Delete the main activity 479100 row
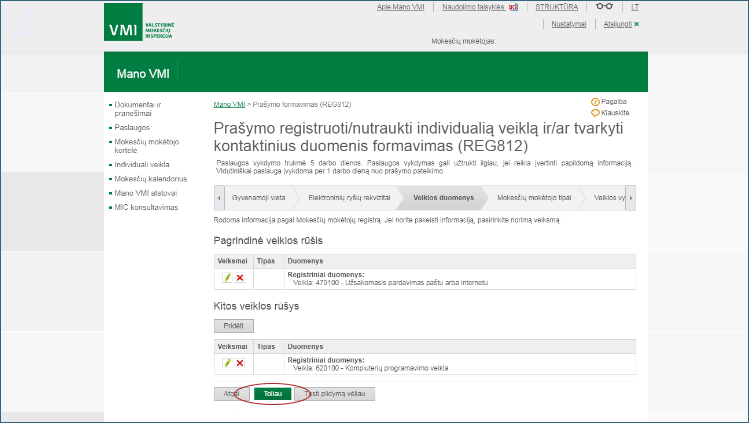 coord(240,277)
